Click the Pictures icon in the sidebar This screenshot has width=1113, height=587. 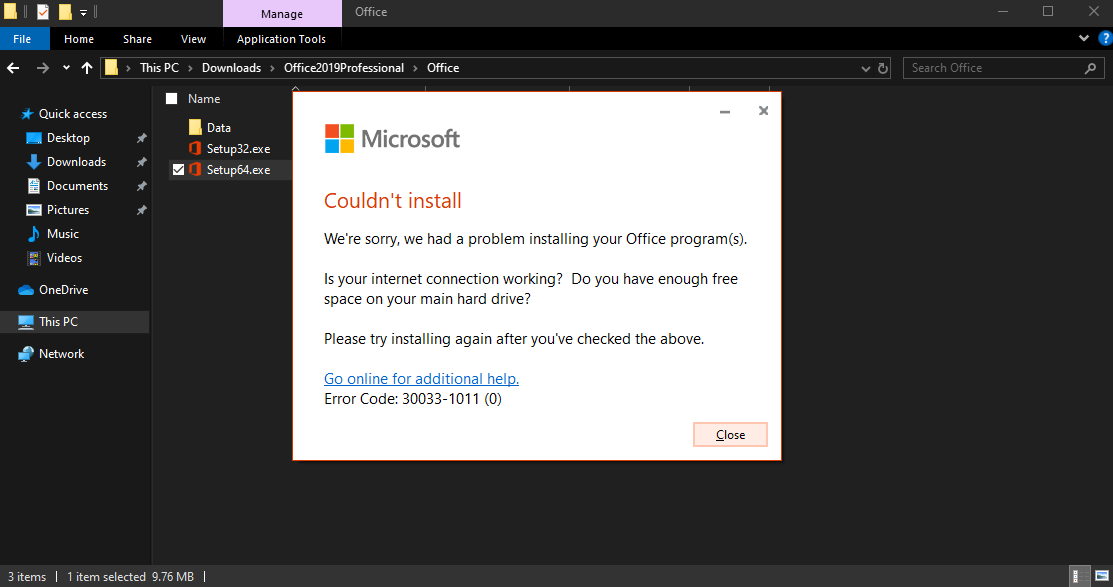click(x=33, y=210)
